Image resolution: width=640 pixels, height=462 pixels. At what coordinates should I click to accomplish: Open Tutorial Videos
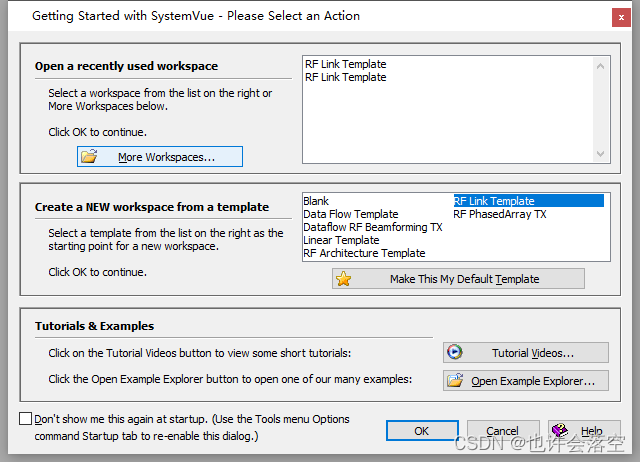pyautogui.click(x=526, y=353)
